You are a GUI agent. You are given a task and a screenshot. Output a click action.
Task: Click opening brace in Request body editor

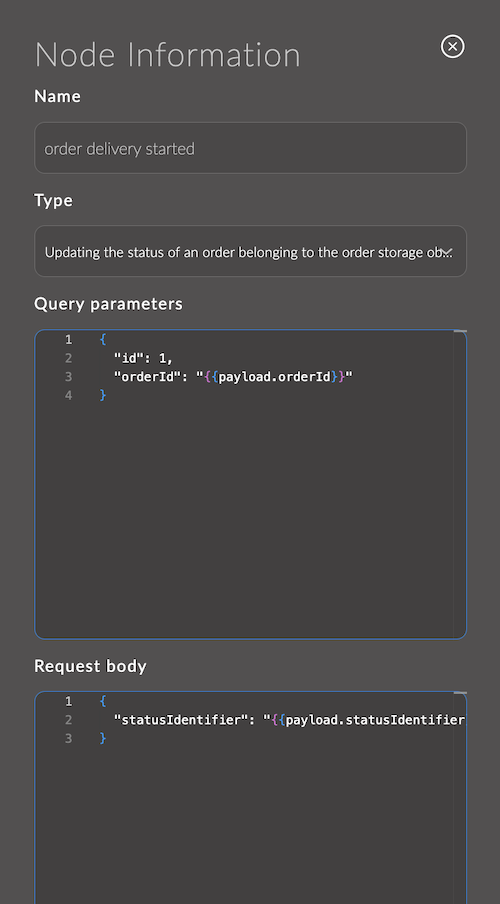tap(103, 701)
